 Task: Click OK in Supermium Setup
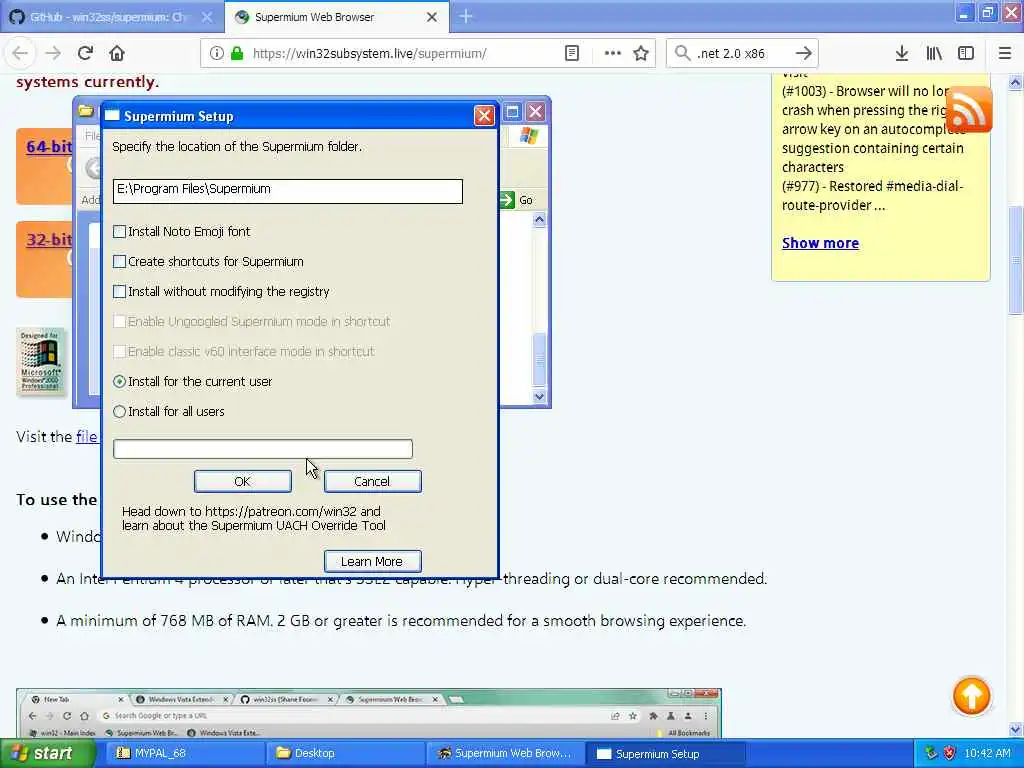(243, 481)
